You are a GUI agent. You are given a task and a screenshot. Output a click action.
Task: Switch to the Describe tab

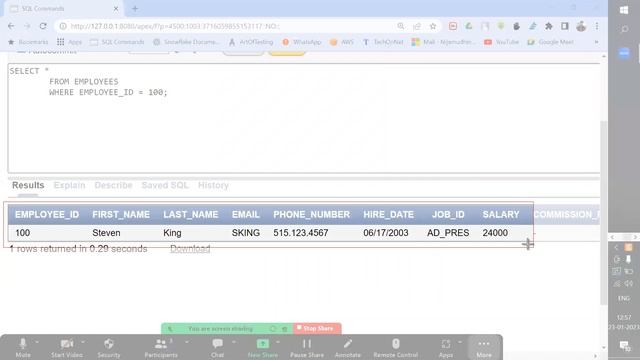click(x=113, y=185)
